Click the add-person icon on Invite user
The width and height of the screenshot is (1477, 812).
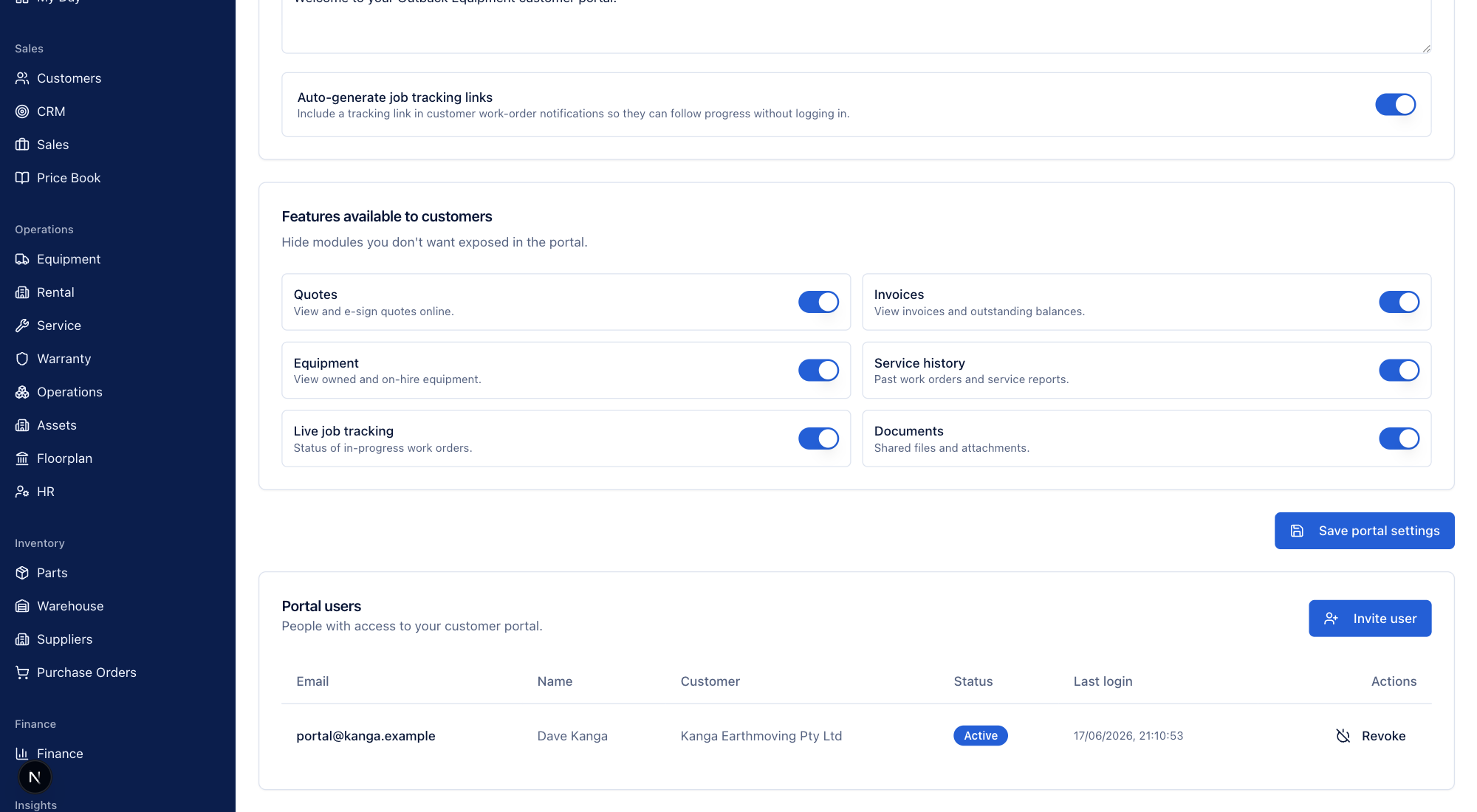click(1331, 619)
